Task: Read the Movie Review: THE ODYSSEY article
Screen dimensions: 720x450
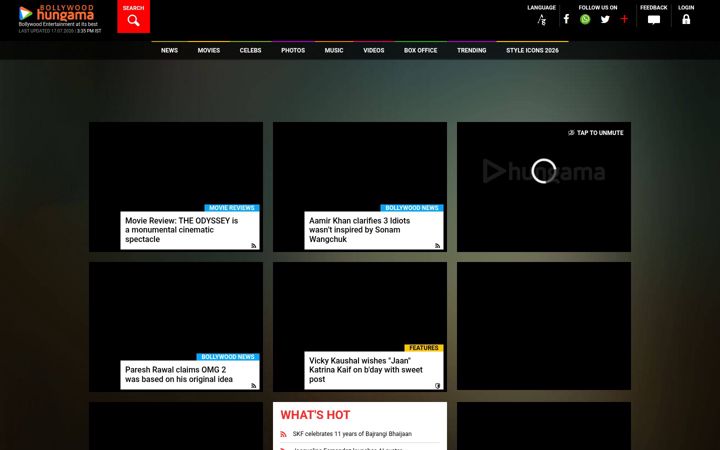Action: (x=181, y=230)
